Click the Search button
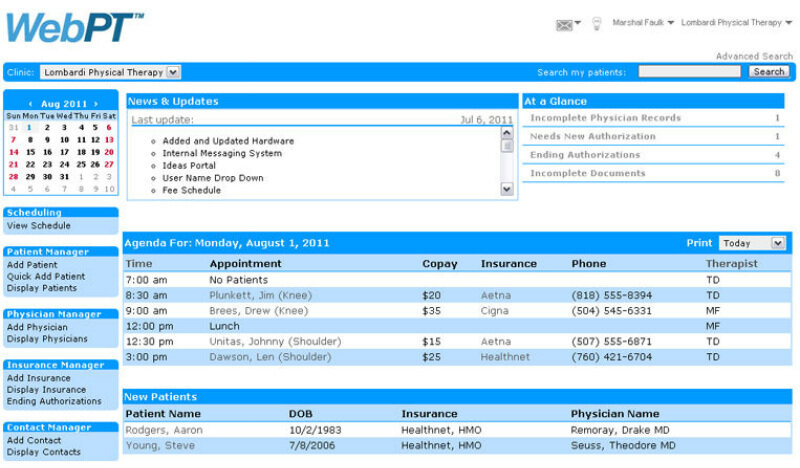Screen dimensions: 800x468 tap(768, 72)
